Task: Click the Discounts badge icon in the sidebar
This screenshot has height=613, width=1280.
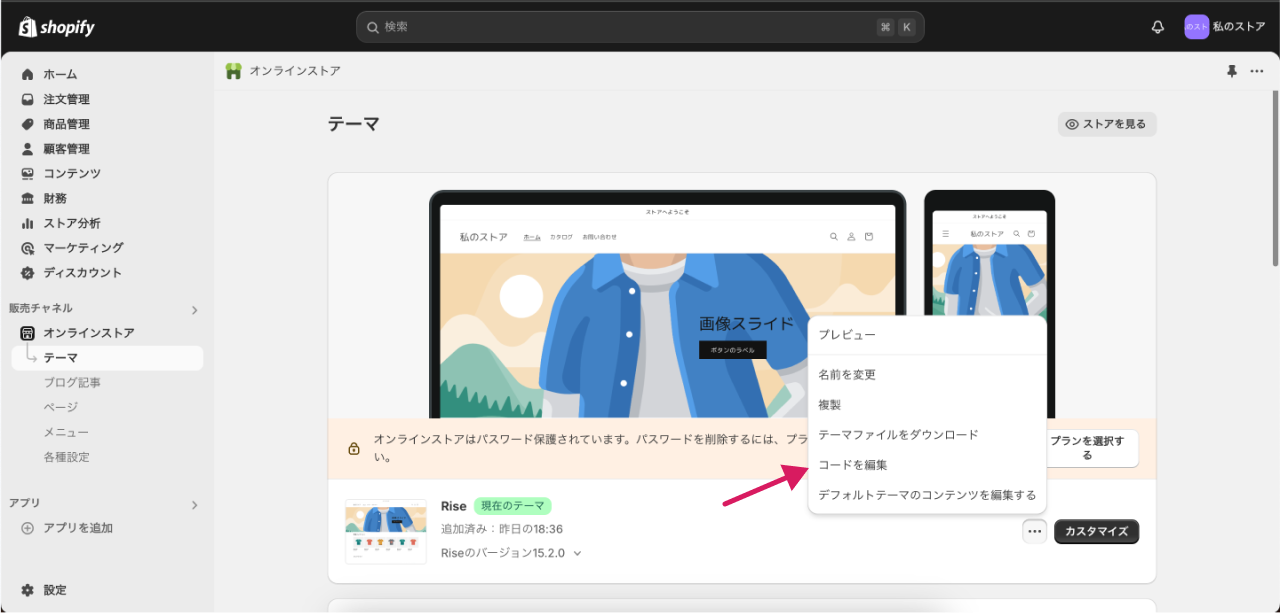Action: click(x=28, y=273)
